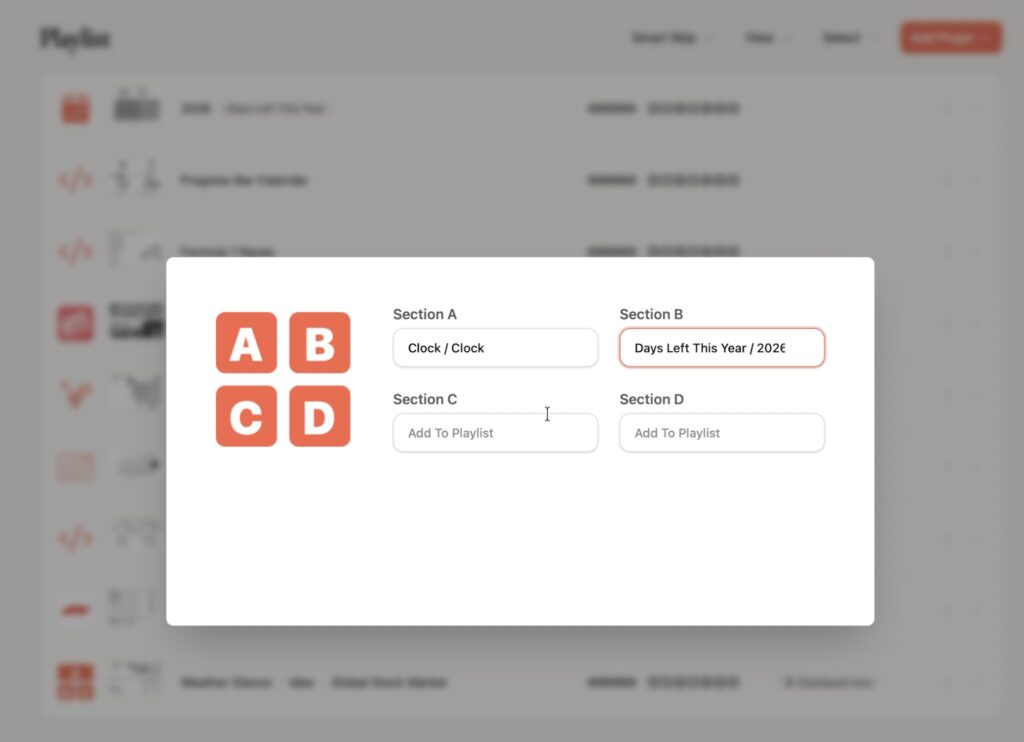Click the first row preview thumbnail

point(136,106)
